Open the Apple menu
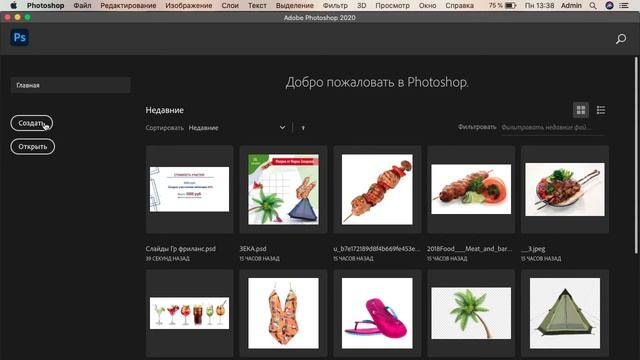 point(13,6)
